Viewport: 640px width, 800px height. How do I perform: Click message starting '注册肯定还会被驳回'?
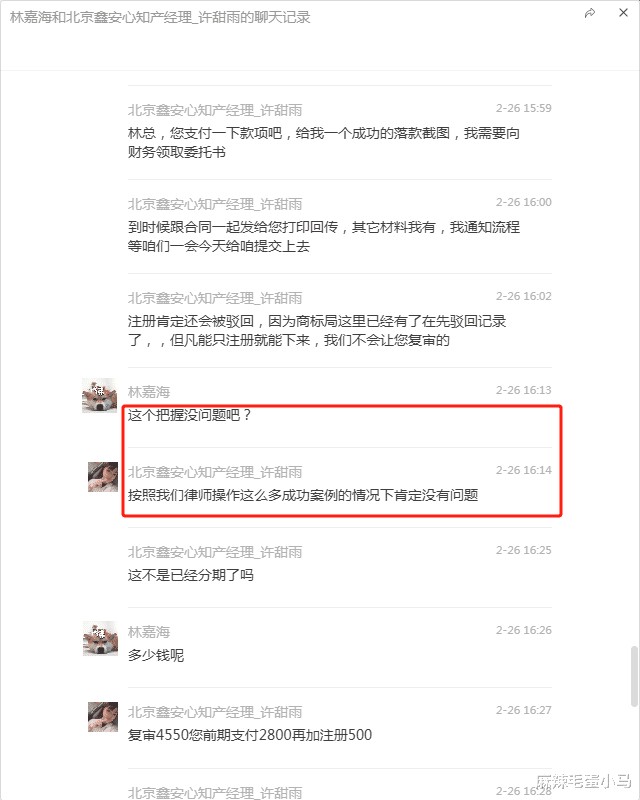coord(316,331)
